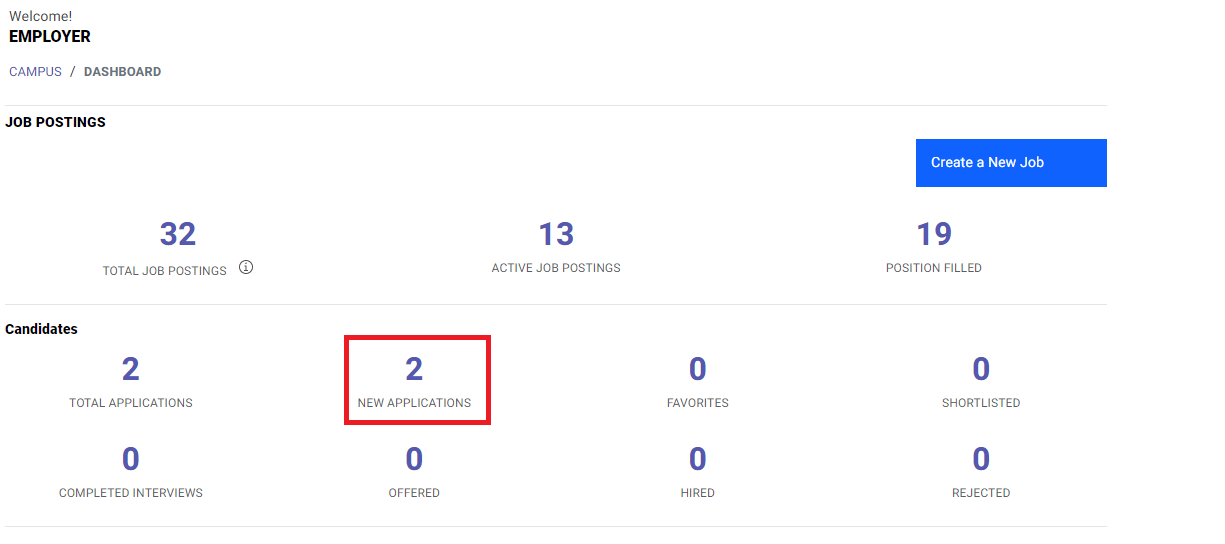Click the FAVORITES label
1225x544 pixels.
[x=698, y=403]
